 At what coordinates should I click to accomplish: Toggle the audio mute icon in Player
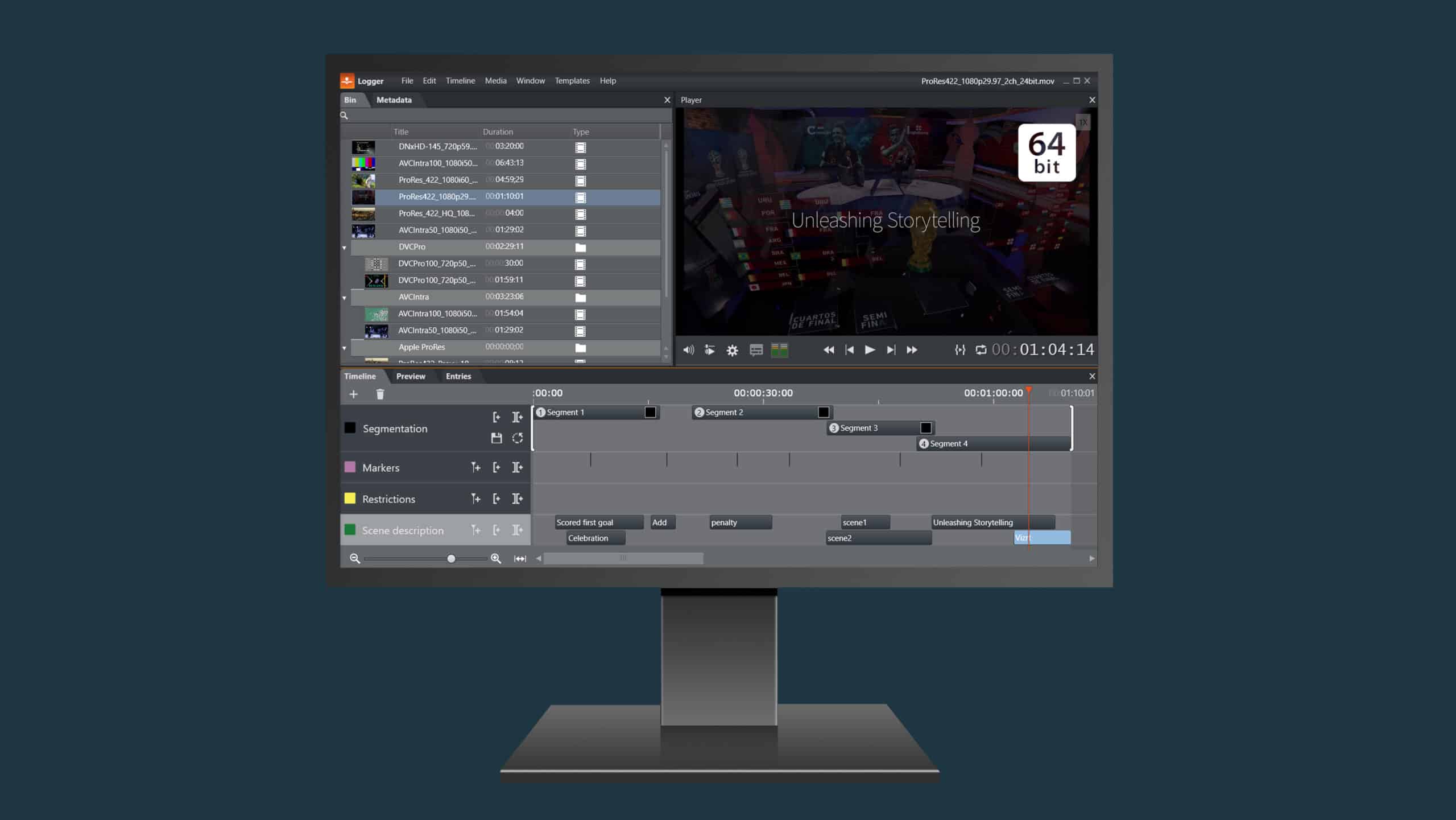(688, 349)
